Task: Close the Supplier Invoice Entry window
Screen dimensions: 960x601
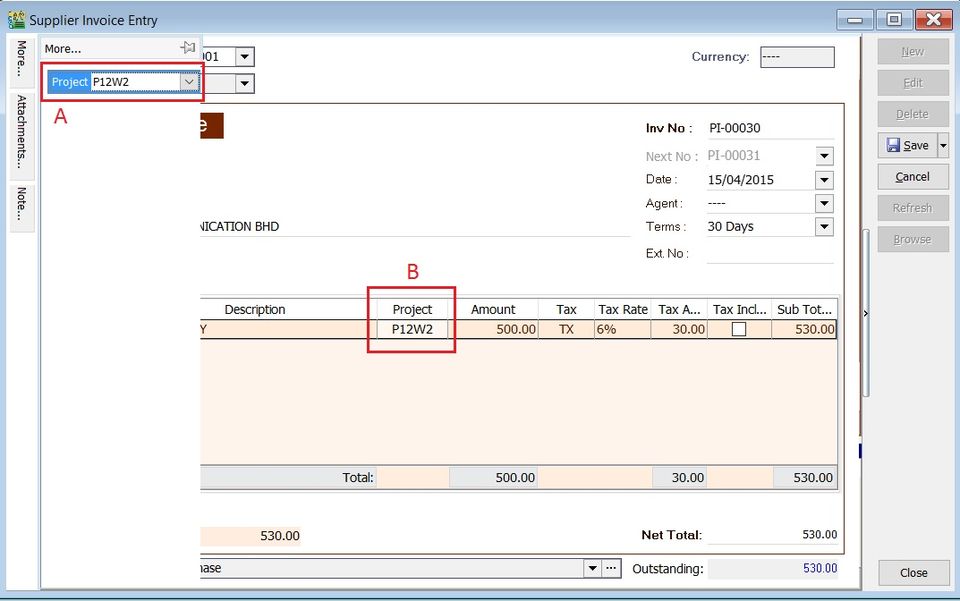Action: tap(912, 573)
